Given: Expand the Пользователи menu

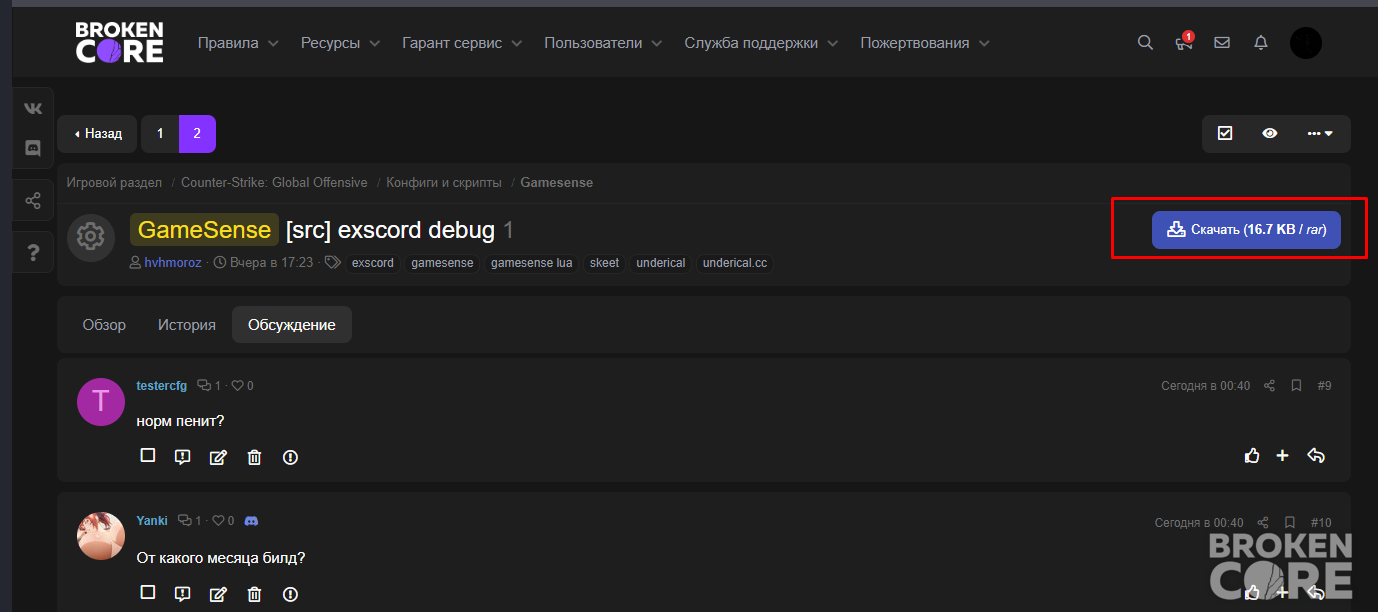Looking at the screenshot, I should (603, 43).
